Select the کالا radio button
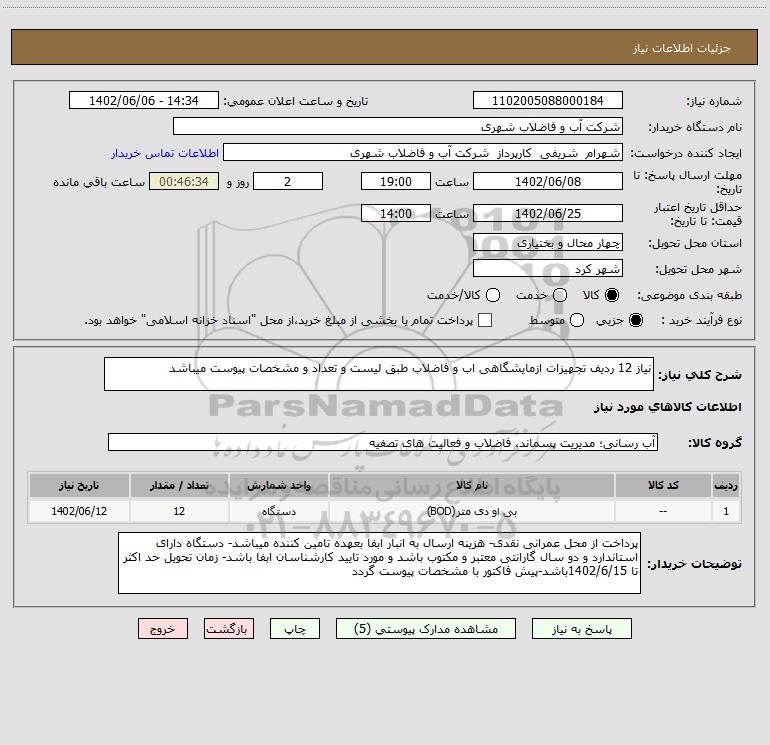Screen dimensions: 770x745 [612, 295]
